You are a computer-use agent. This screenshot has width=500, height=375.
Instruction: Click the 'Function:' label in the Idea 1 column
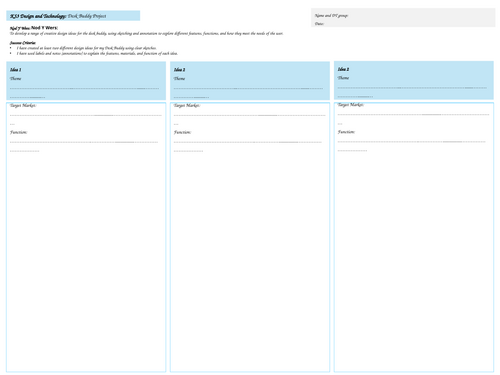pos(19,132)
